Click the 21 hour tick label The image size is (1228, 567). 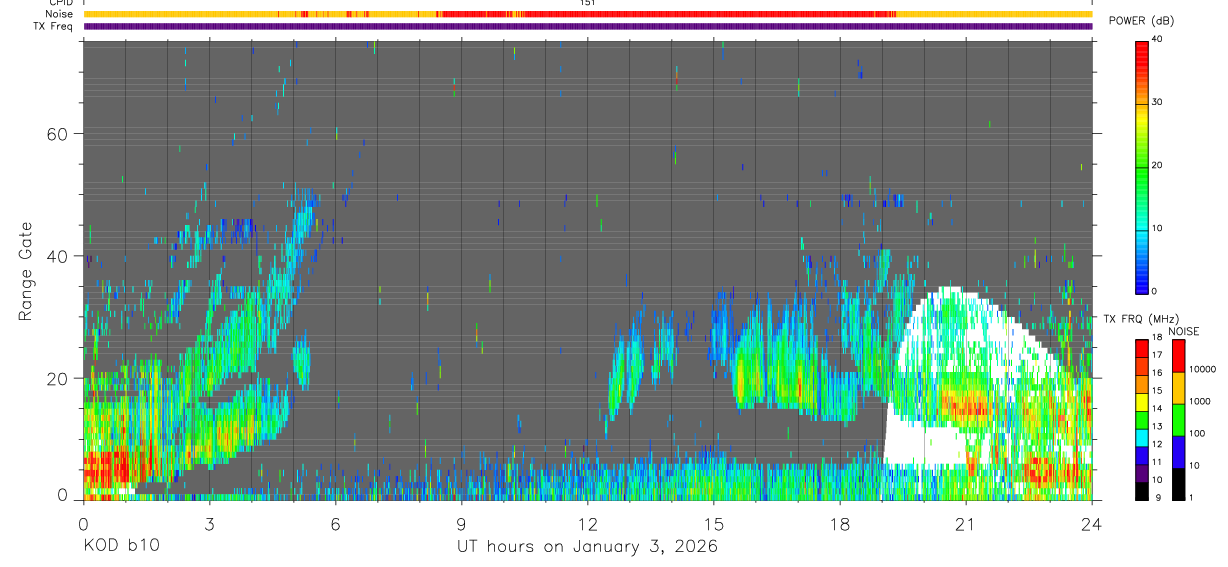click(966, 524)
